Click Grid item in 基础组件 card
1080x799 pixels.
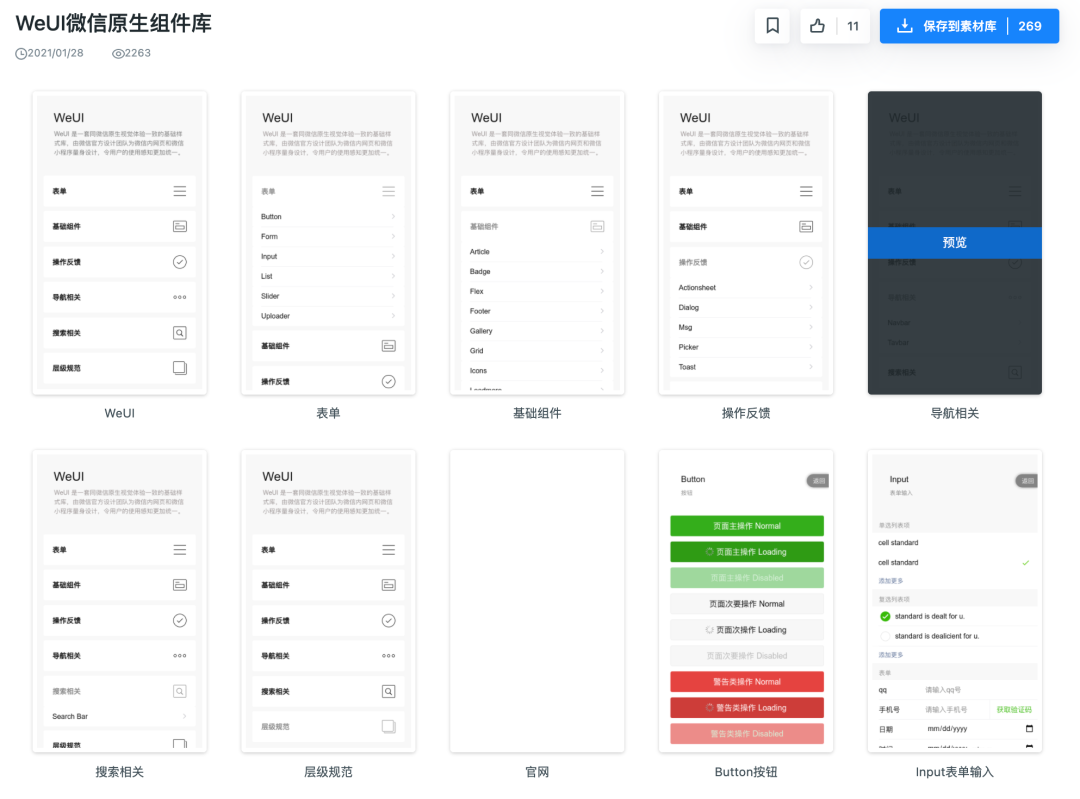point(537,351)
